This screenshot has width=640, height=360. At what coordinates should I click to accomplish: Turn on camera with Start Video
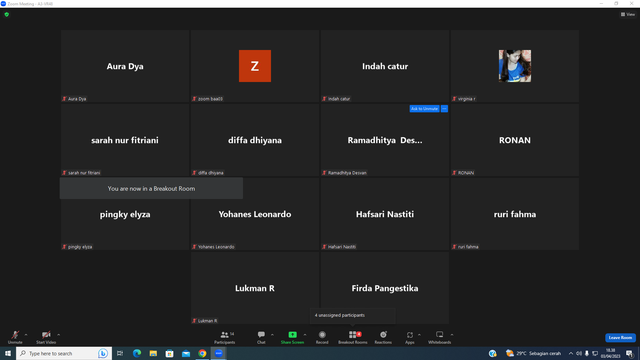[46, 337]
